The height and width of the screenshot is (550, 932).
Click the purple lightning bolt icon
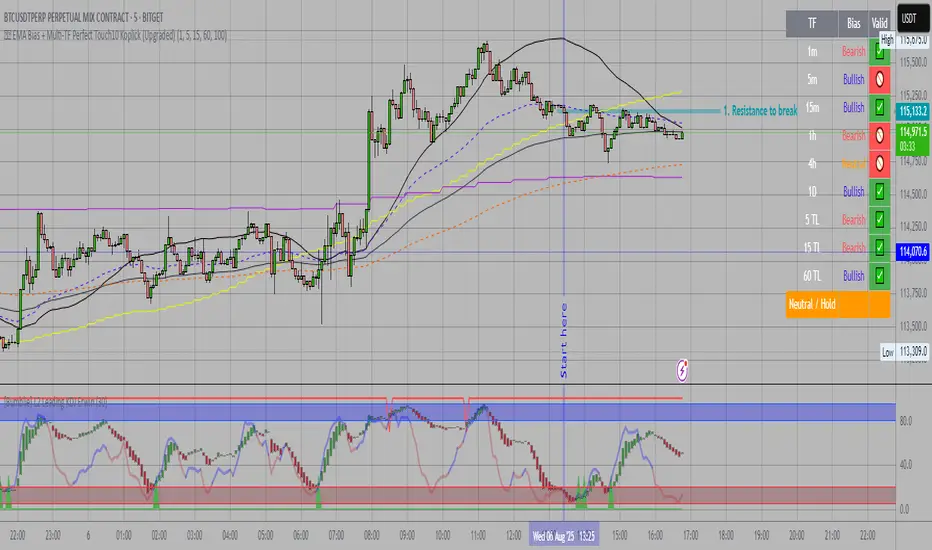[682, 369]
